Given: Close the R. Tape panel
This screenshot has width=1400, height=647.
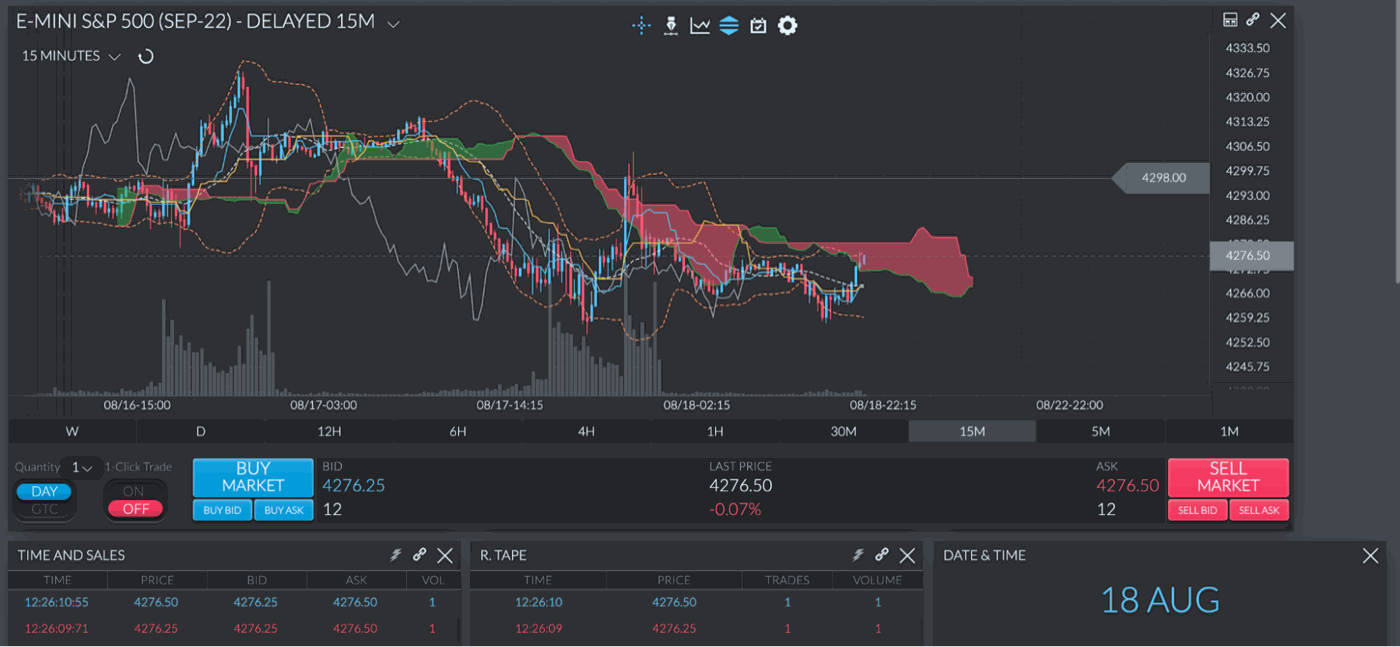Looking at the screenshot, I should tap(907, 555).
